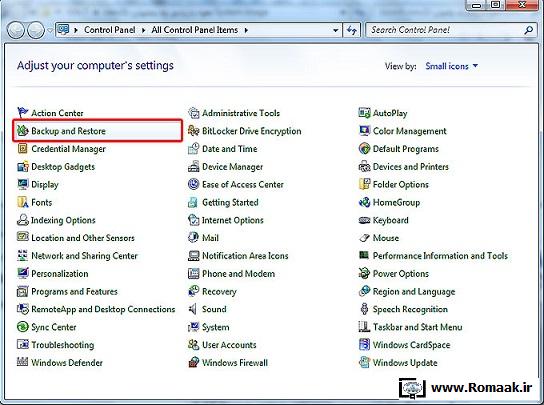Click the Internet Options icon

tap(193, 220)
